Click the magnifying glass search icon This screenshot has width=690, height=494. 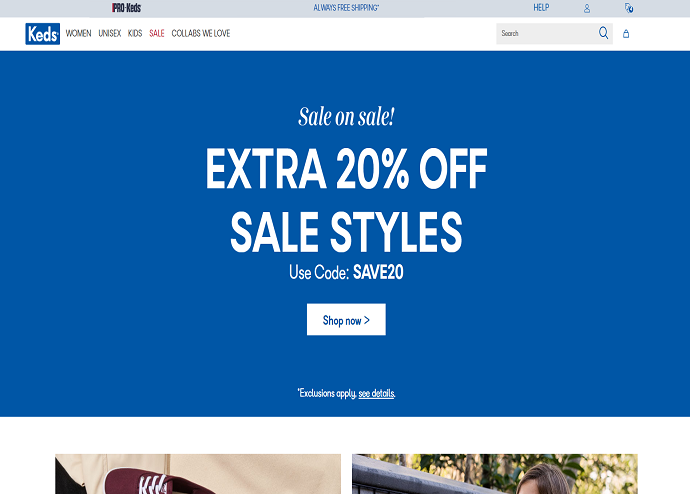coord(603,33)
